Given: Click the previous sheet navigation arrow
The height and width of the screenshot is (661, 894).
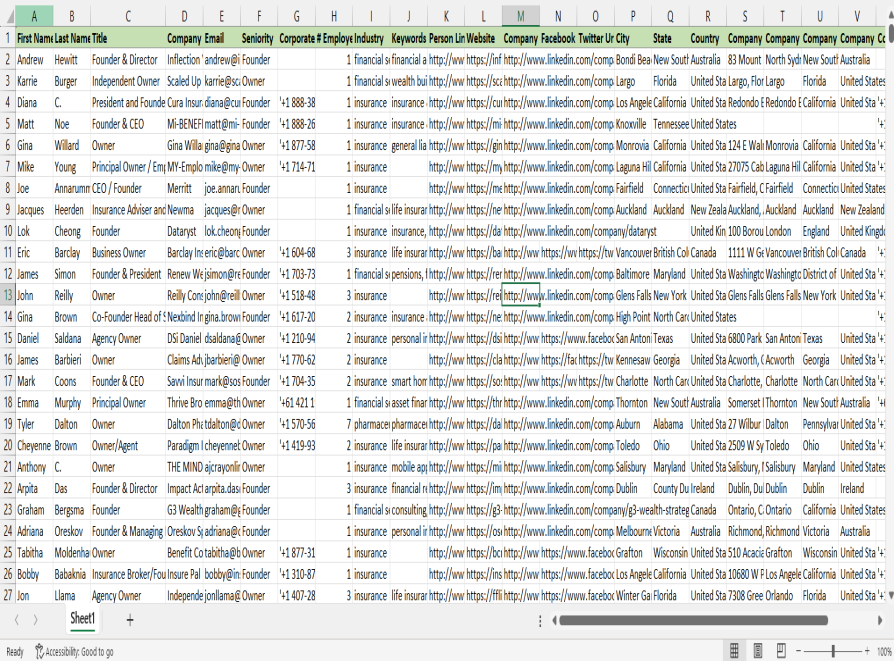Looking at the screenshot, I should tap(17, 620).
